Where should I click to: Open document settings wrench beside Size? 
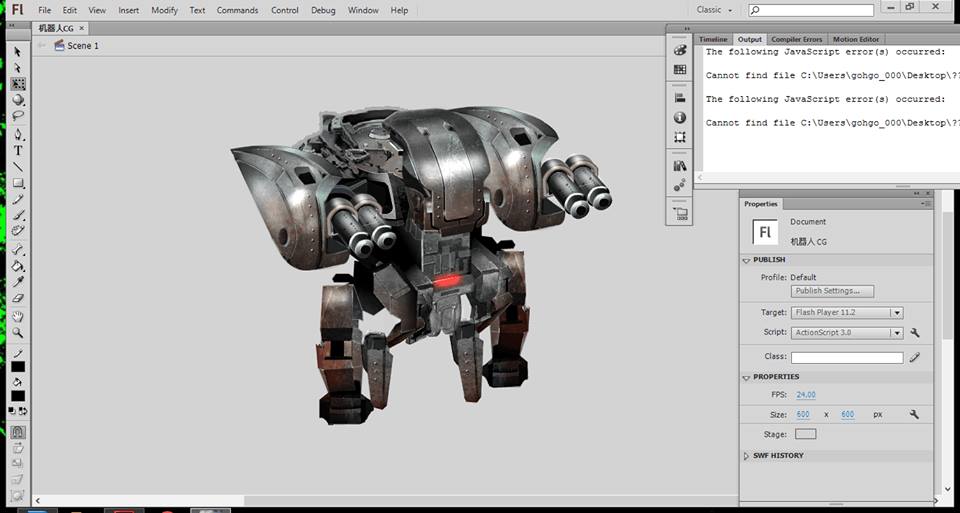point(914,414)
